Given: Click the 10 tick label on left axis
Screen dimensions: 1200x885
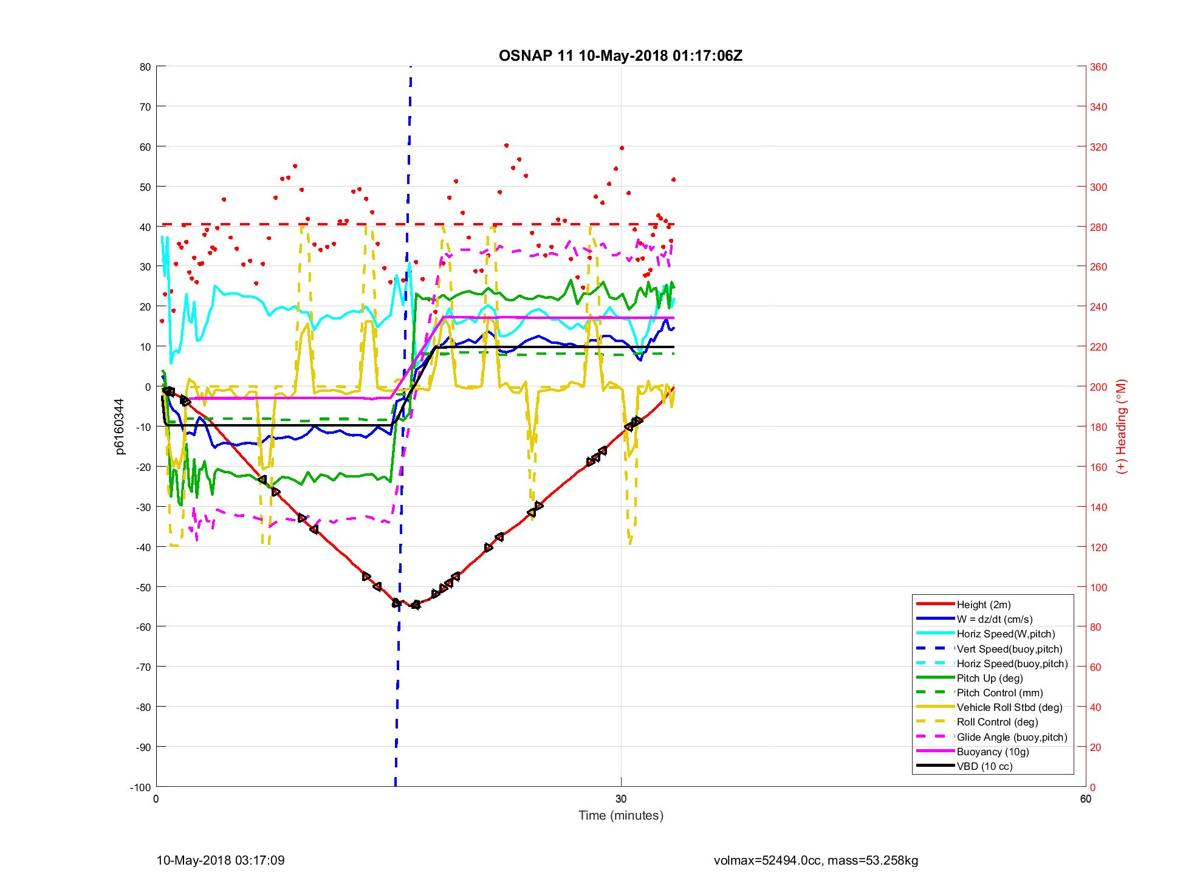Looking at the screenshot, I should click(144, 347).
